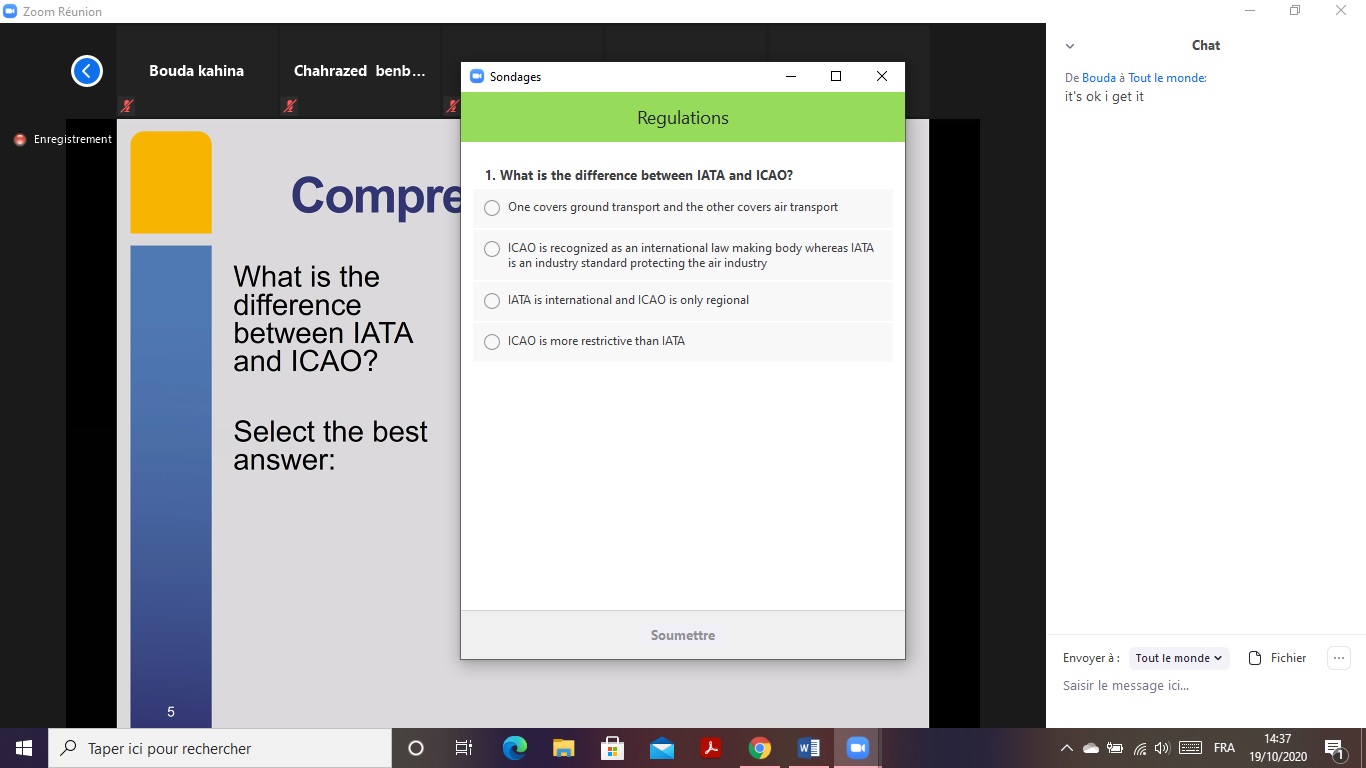Launch Microsoft Edge from taskbar
Screen dimensions: 1366x768
click(514, 748)
